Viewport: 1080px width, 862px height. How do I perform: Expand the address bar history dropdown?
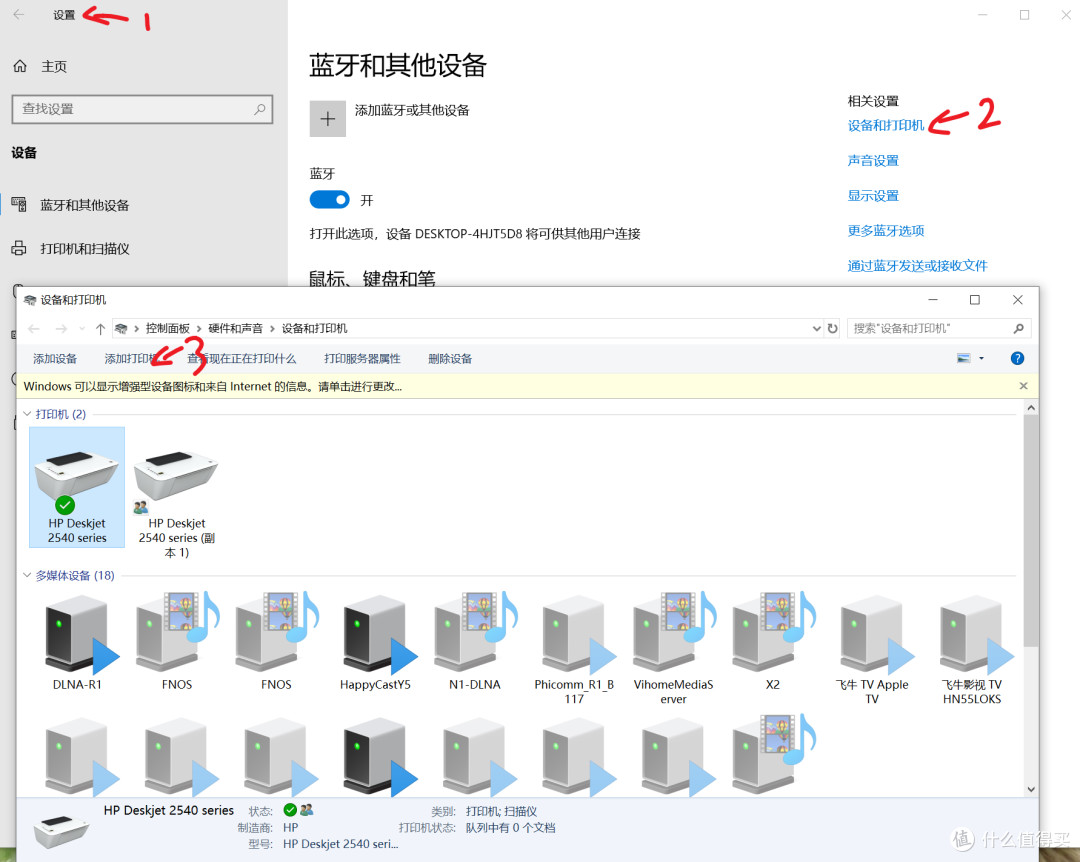tap(816, 329)
